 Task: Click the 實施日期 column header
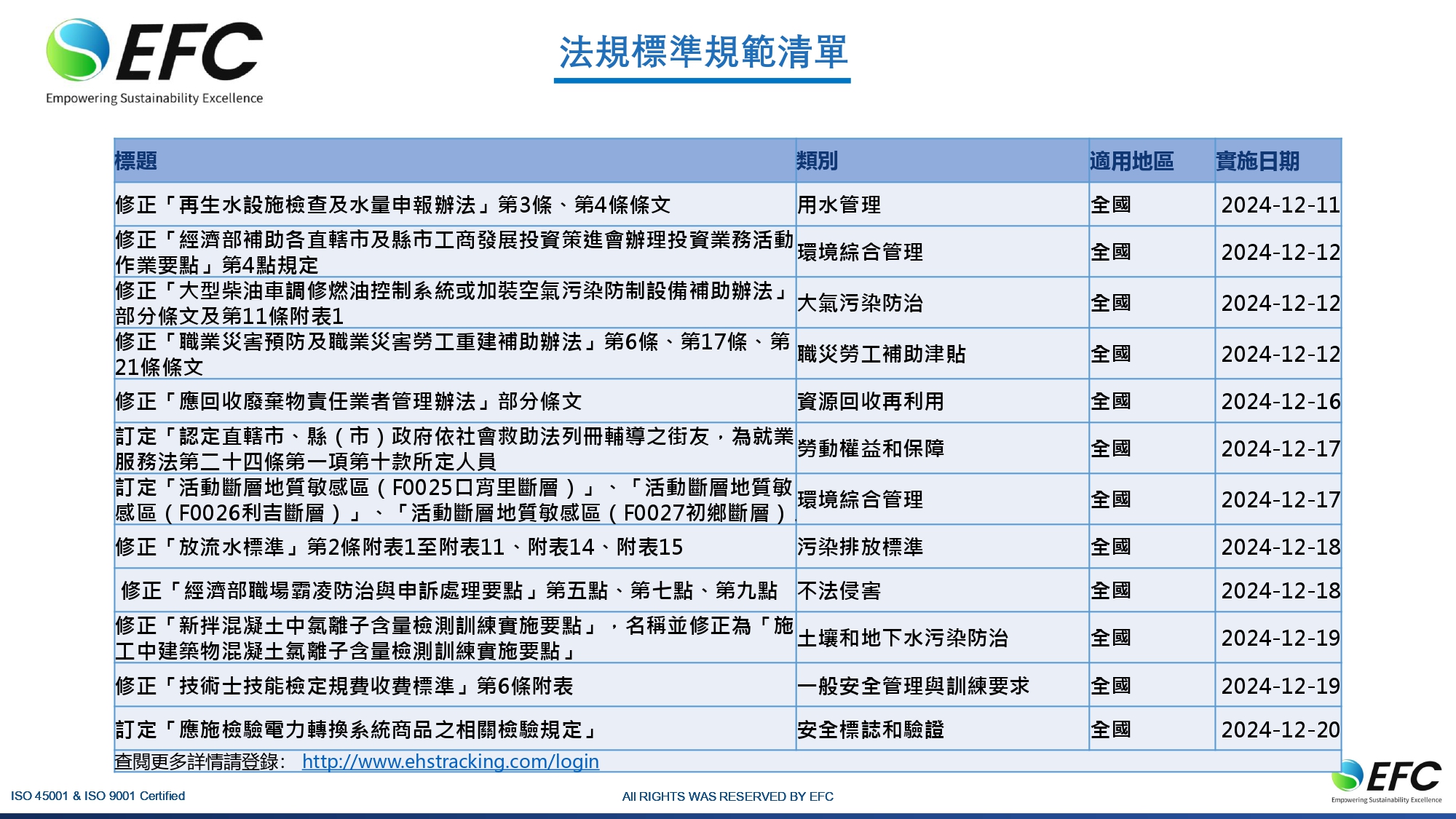tap(1278, 161)
